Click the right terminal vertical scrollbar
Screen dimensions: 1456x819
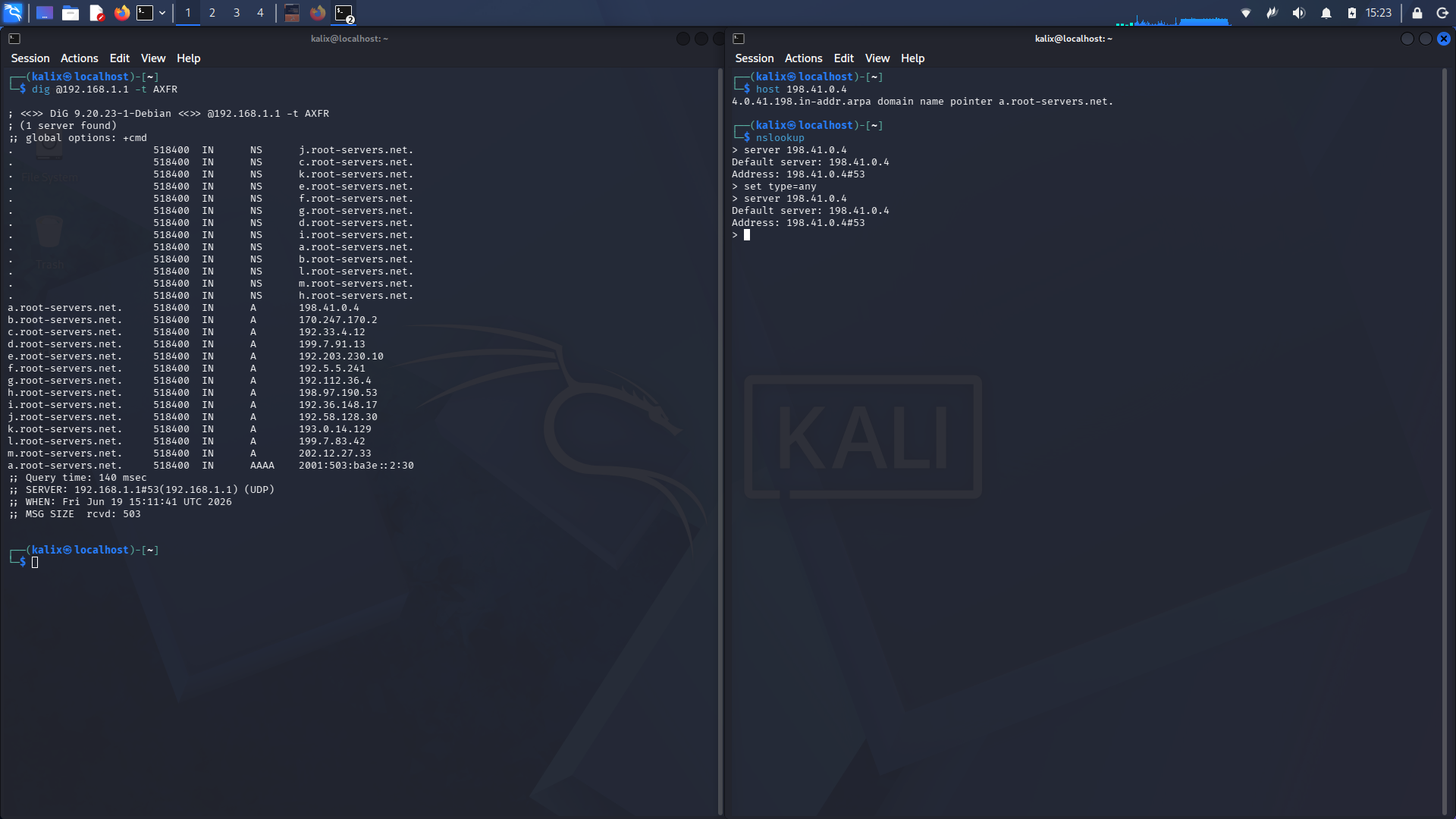click(x=1445, y=441)
